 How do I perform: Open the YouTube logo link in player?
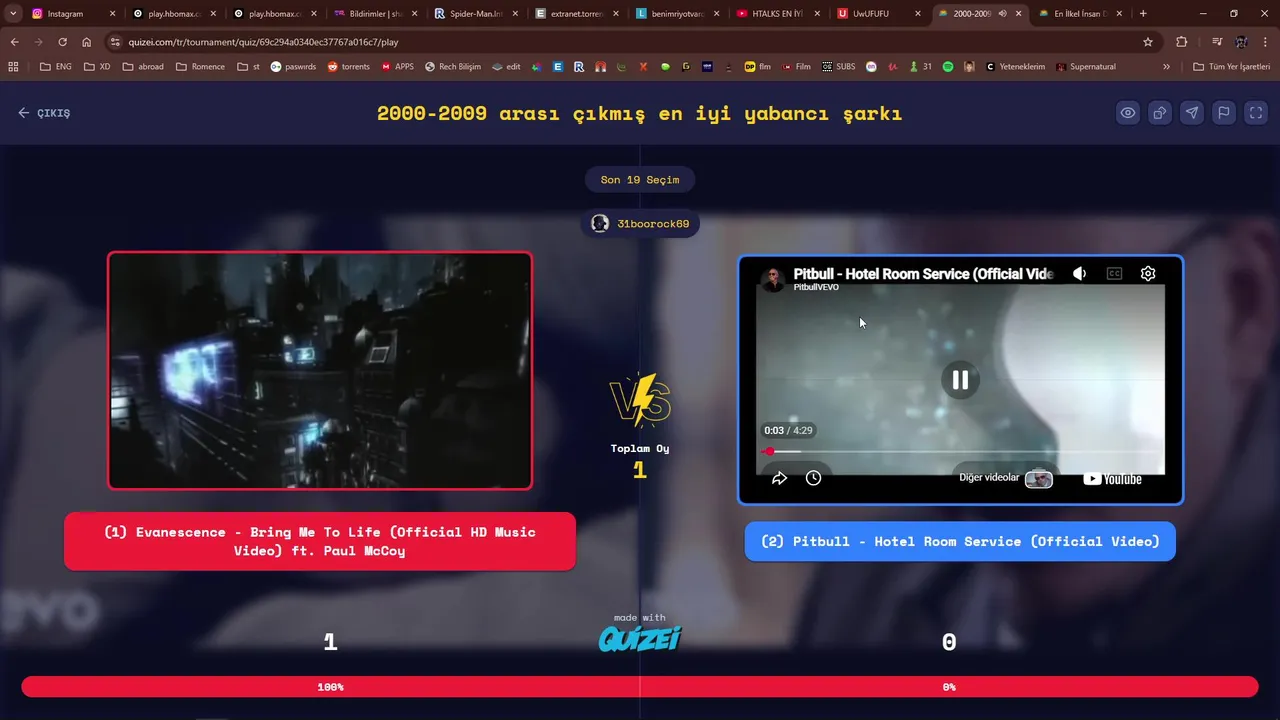click(x=1112, y=479)
